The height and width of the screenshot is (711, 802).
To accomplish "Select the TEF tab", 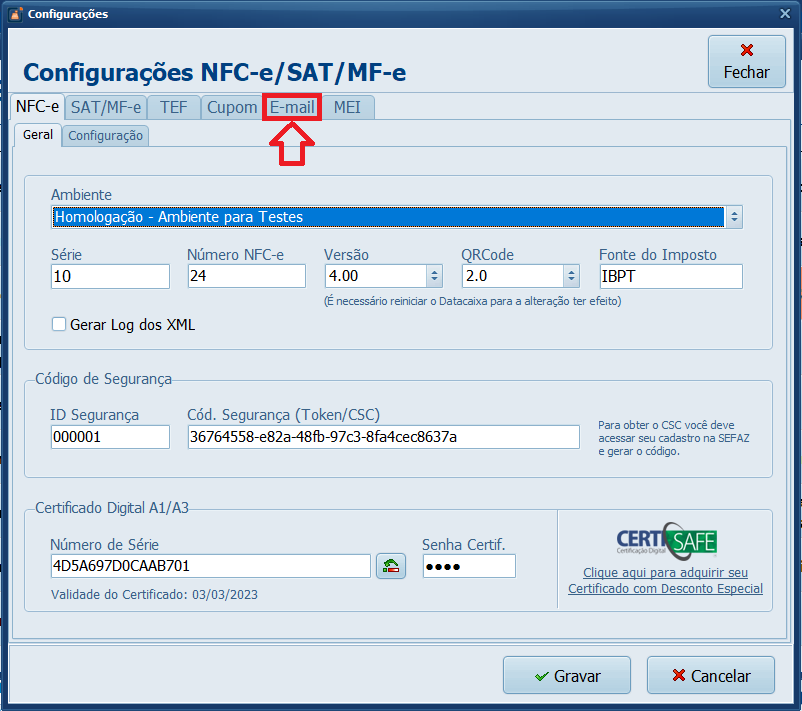I will [173, 107].
